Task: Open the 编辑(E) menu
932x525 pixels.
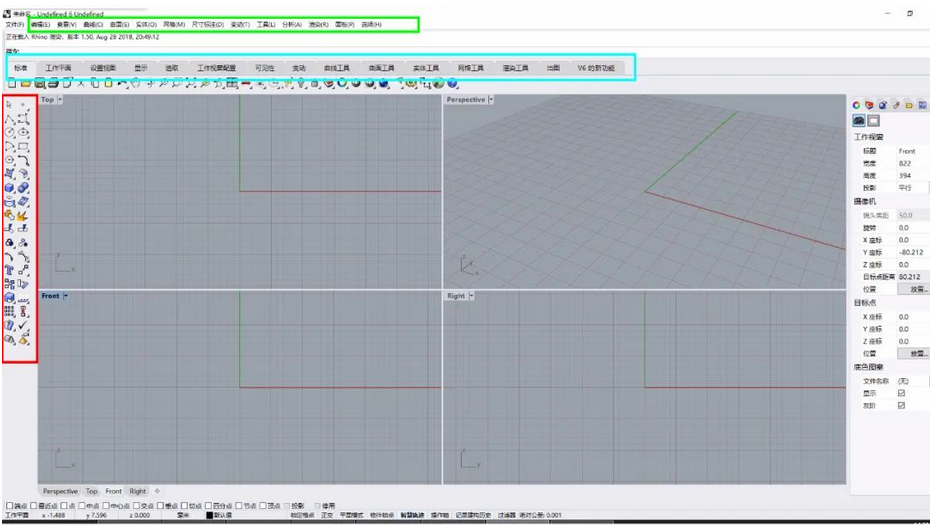Action: 40,25
